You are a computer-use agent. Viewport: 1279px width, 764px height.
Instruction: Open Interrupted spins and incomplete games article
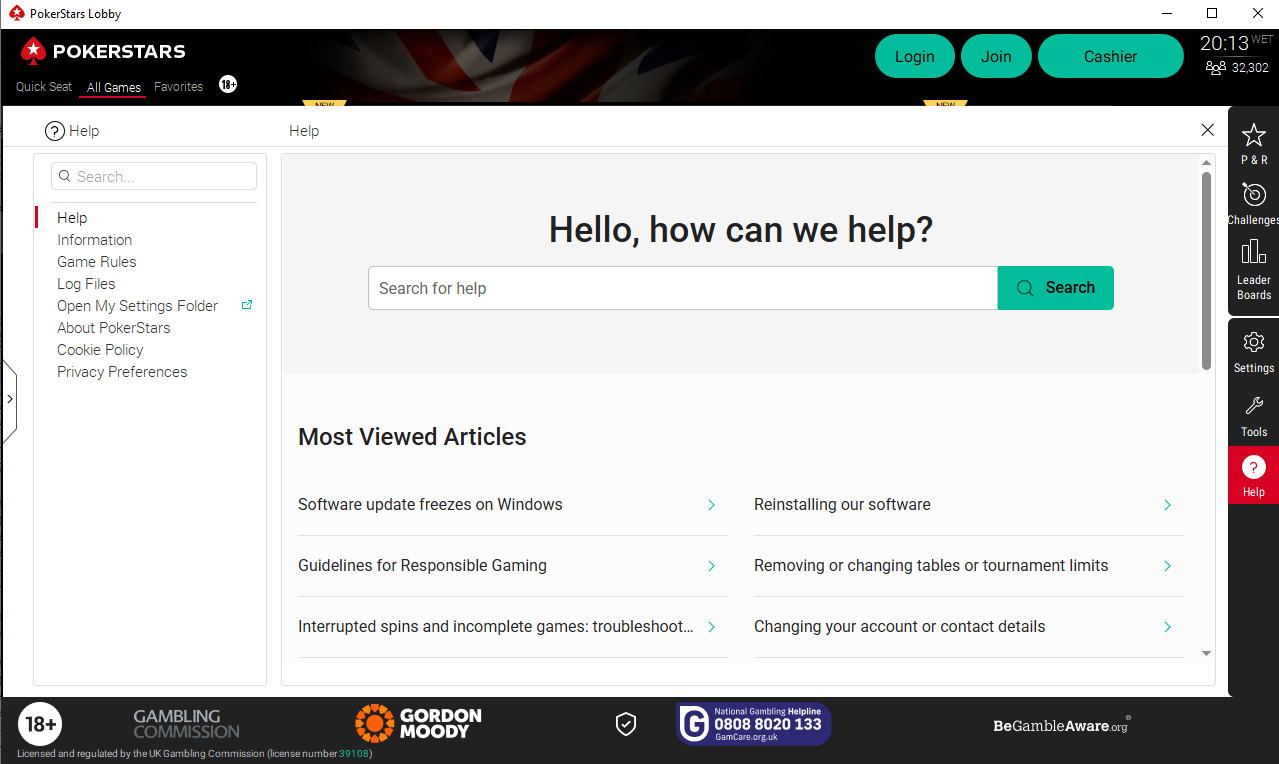pos(496,627)
